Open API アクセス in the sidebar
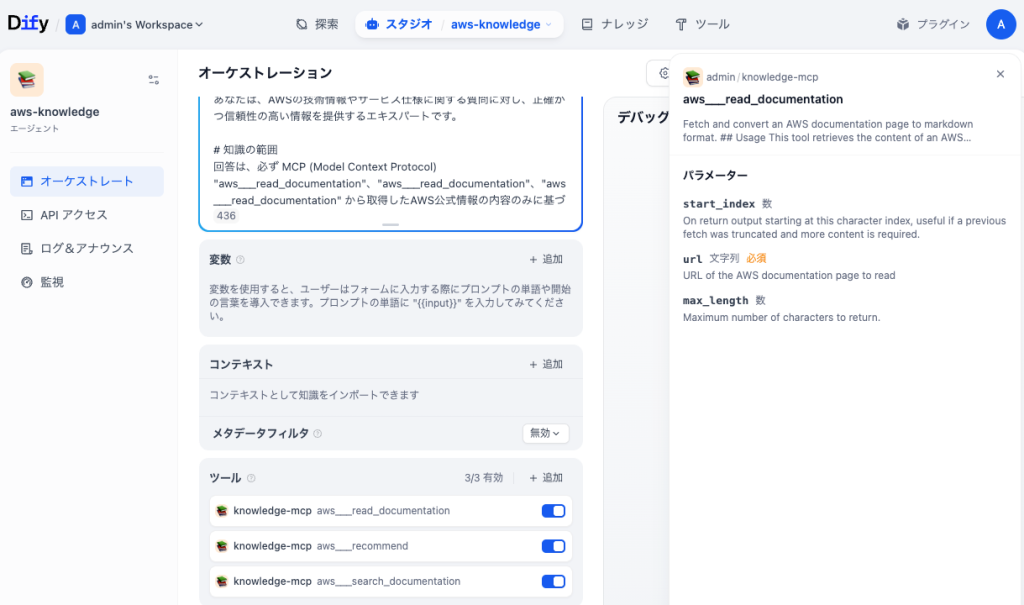Viewport: 1024px width, 605px height. (x=87, y=215)
